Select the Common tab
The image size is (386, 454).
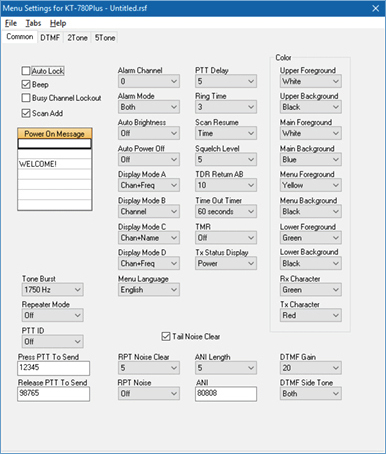[x=20, y=37]
